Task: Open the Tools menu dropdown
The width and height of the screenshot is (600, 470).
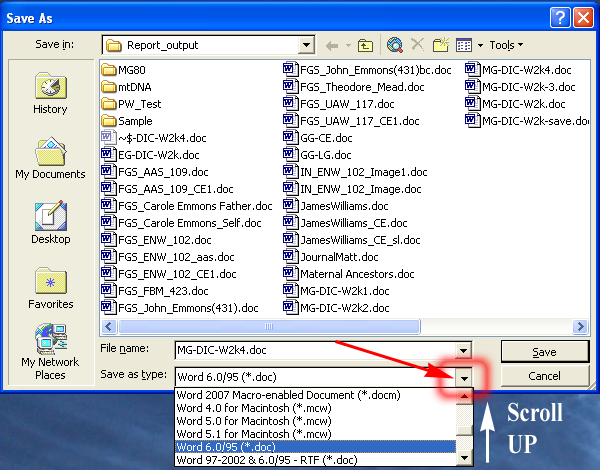Action: [x=506, y=45]
